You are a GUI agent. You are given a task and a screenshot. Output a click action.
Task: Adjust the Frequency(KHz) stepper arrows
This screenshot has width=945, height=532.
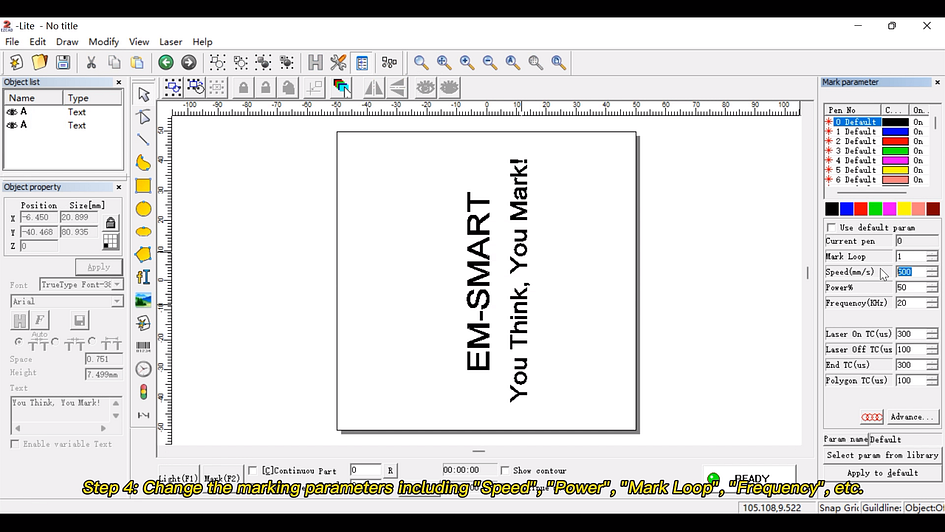point(932,303)
